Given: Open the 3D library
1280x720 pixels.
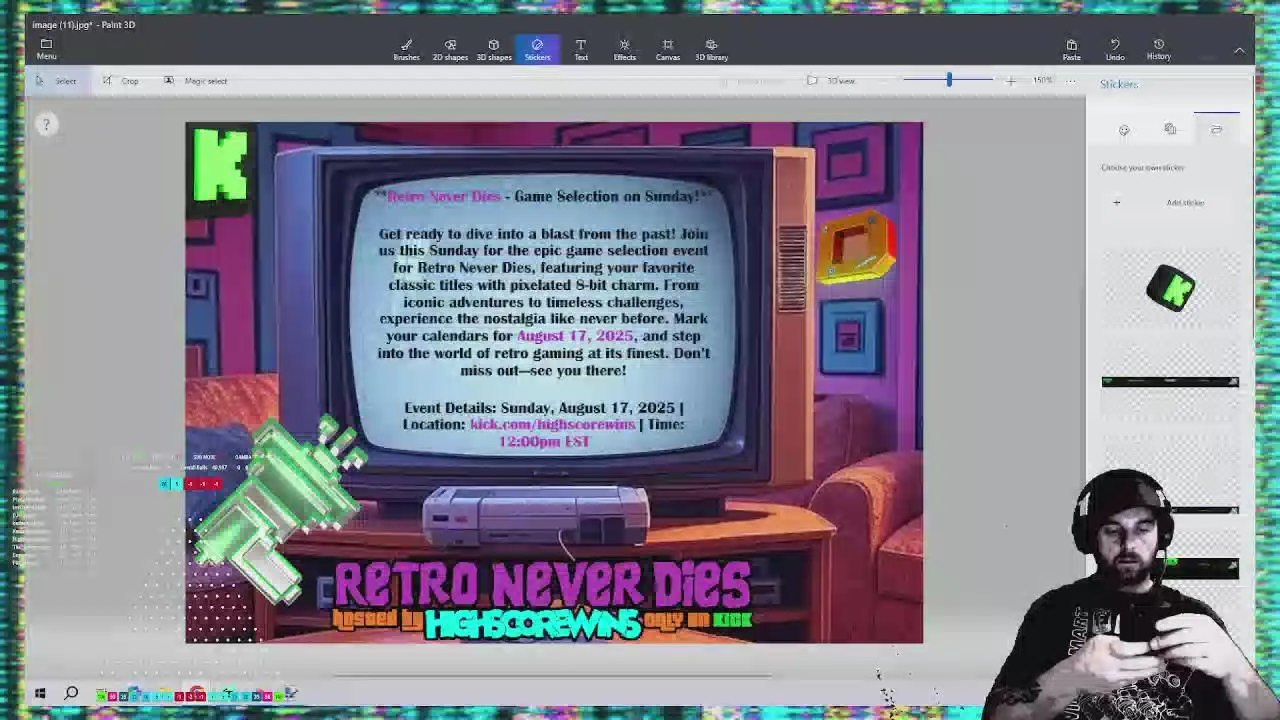Looking at the screenshot, I should click(711, 49).
